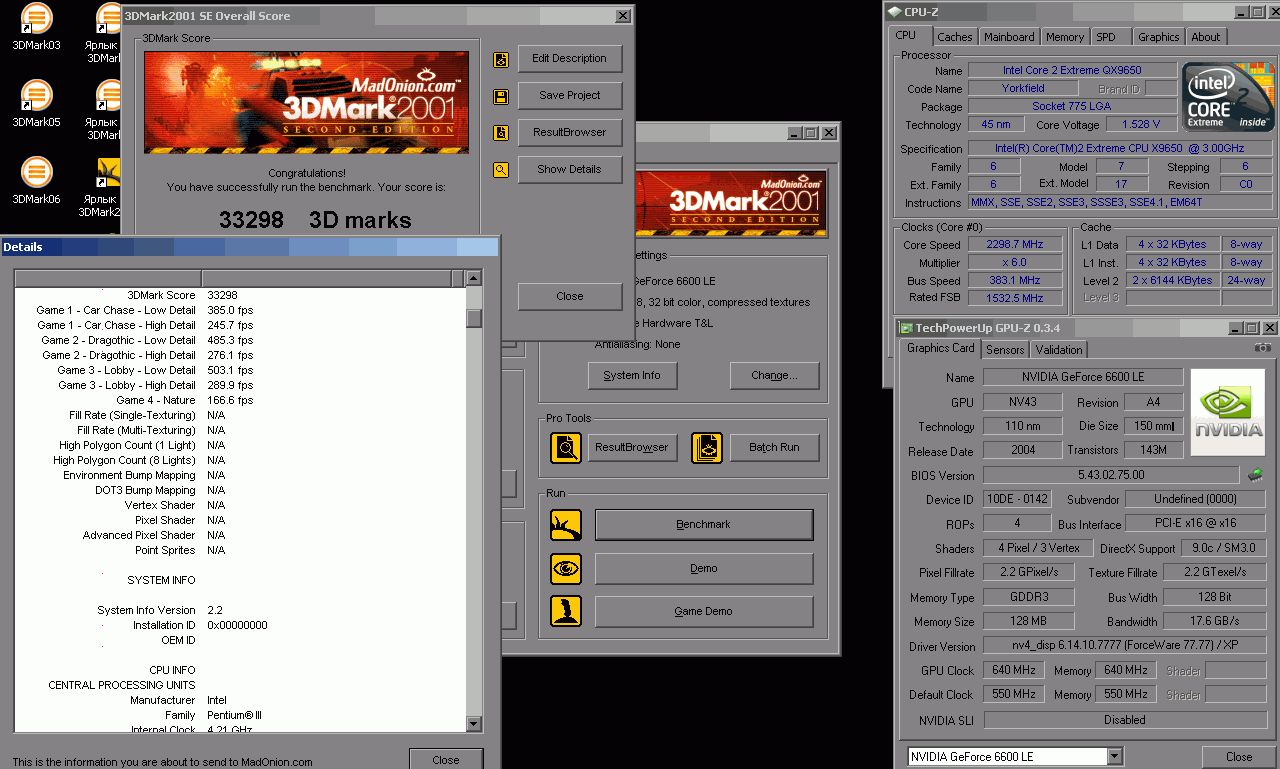Select the Graphics tab in CPU-Z
The image size is (1280, 769).
pyautogui.click(x=1158, y=37)
